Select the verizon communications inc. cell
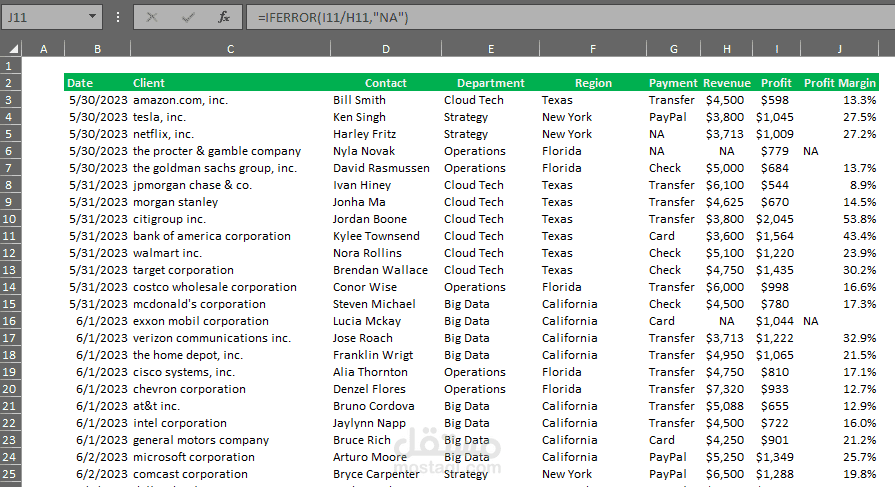Image resolution: width=895 pixels, height=487 pixels. (x=231, y=338)
